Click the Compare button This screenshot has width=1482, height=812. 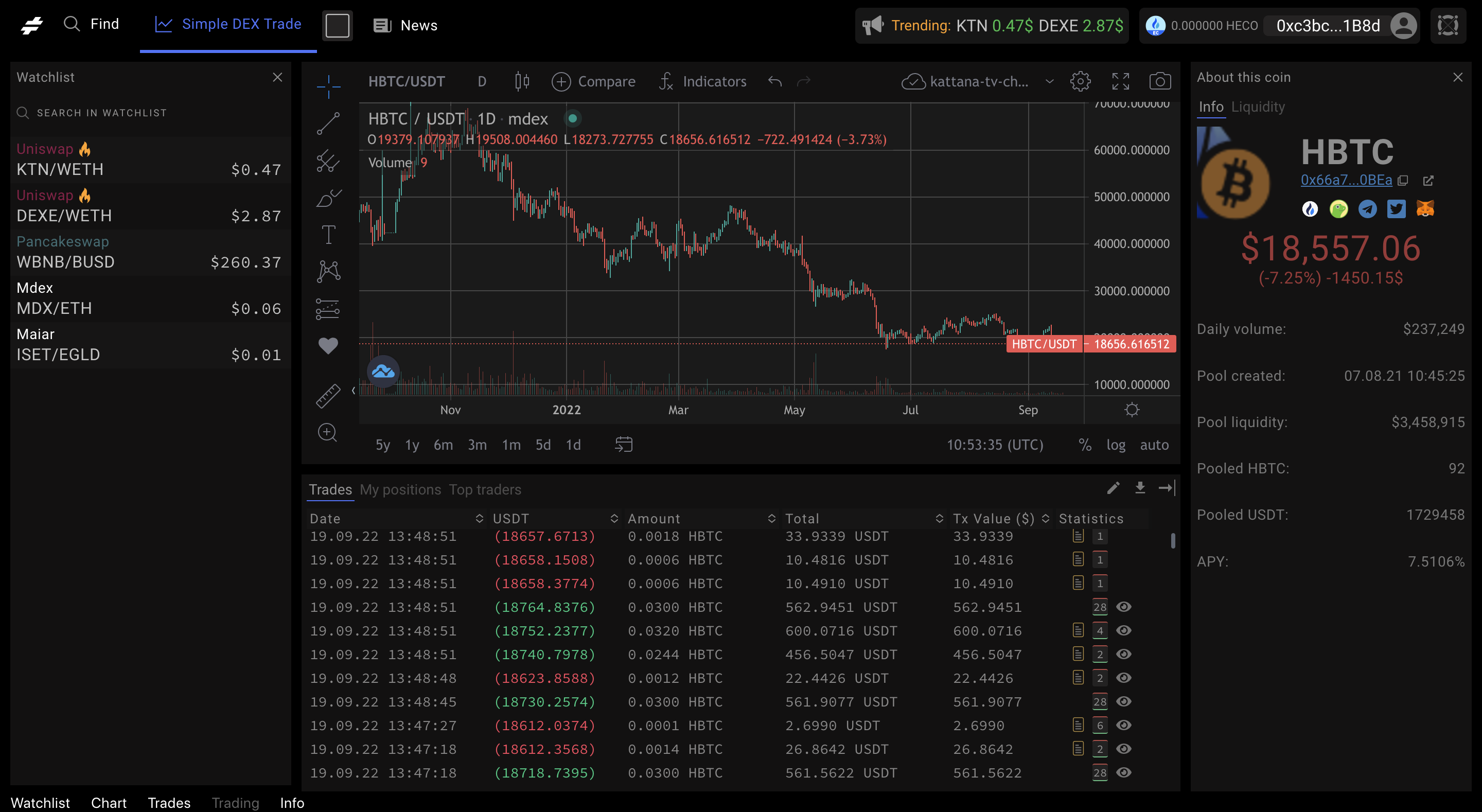[x=594, y=82]
